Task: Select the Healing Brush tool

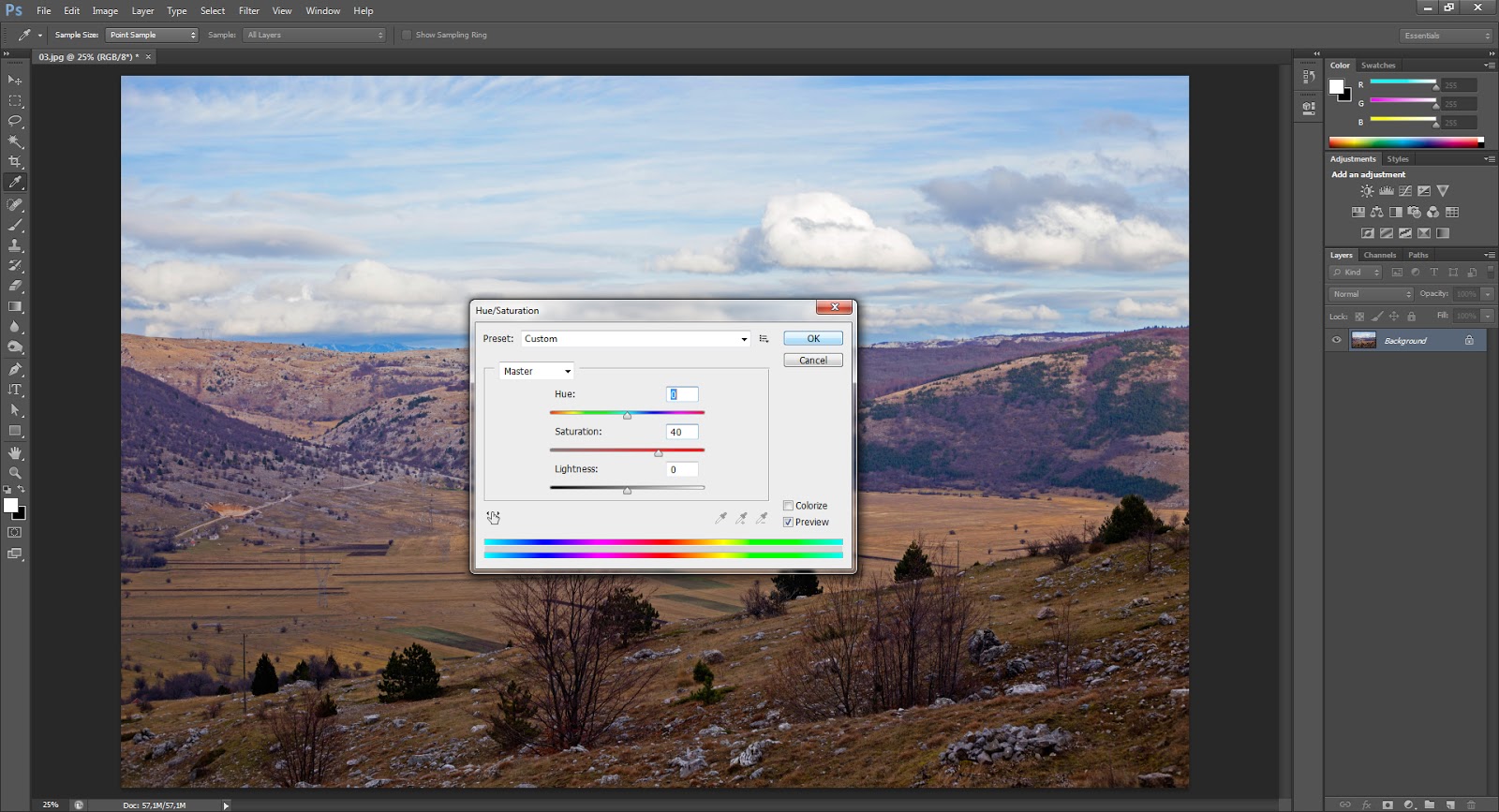Action: click(x=15, y=205)
